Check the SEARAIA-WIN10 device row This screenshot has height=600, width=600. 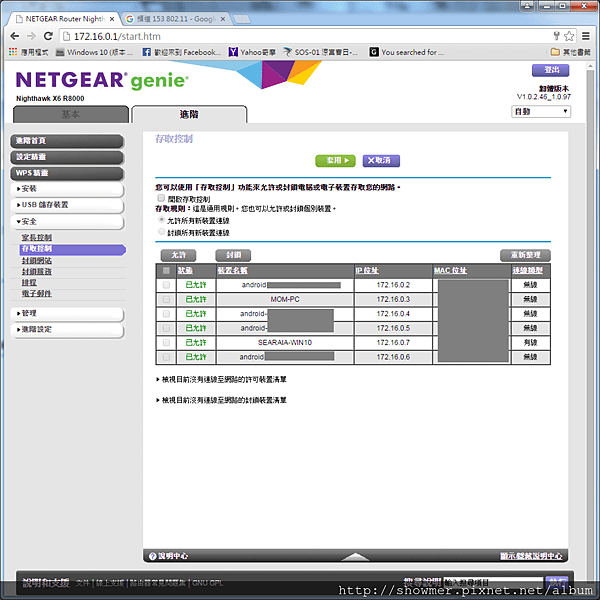pos(166,342)
